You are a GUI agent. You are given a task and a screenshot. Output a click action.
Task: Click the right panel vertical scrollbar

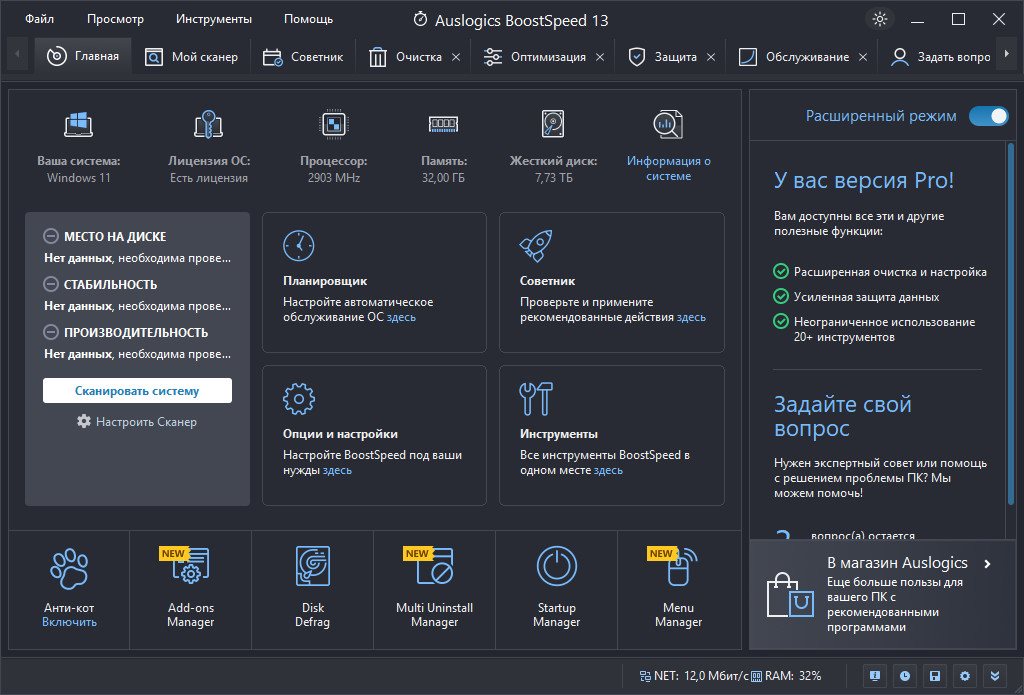click(x=1011, y=323)
